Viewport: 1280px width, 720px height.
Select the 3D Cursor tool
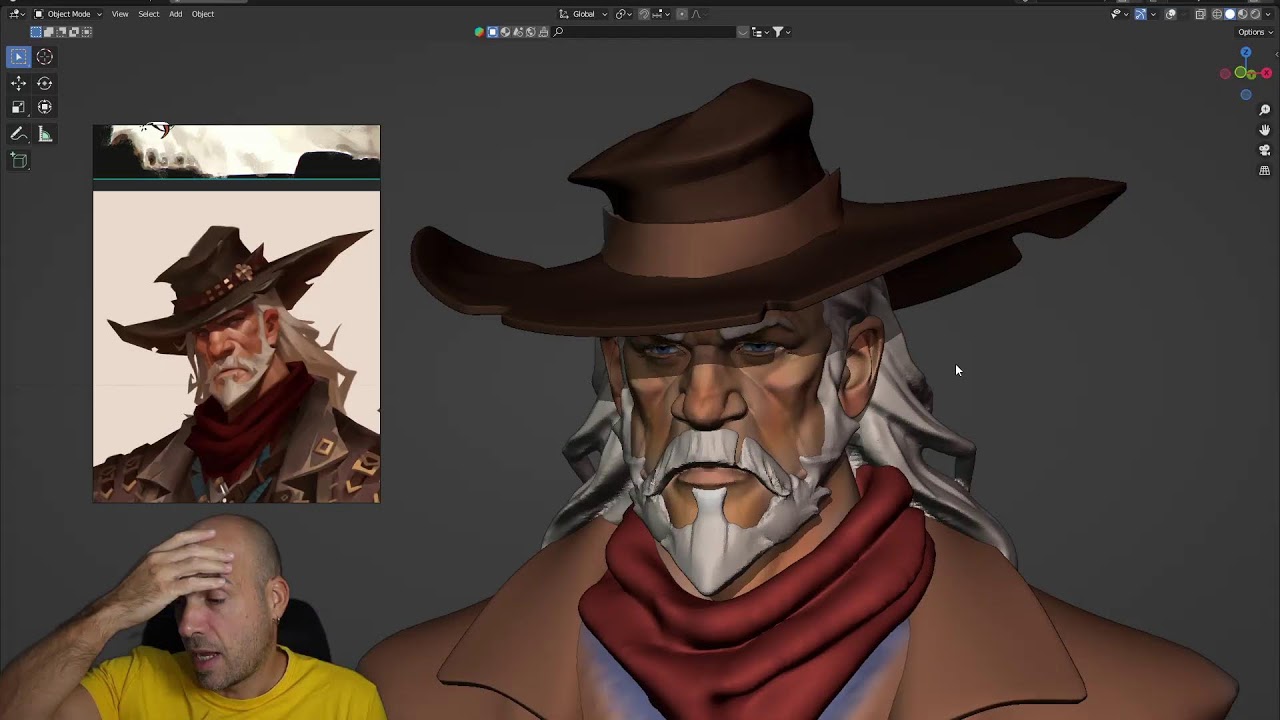(x=45, y=57)
